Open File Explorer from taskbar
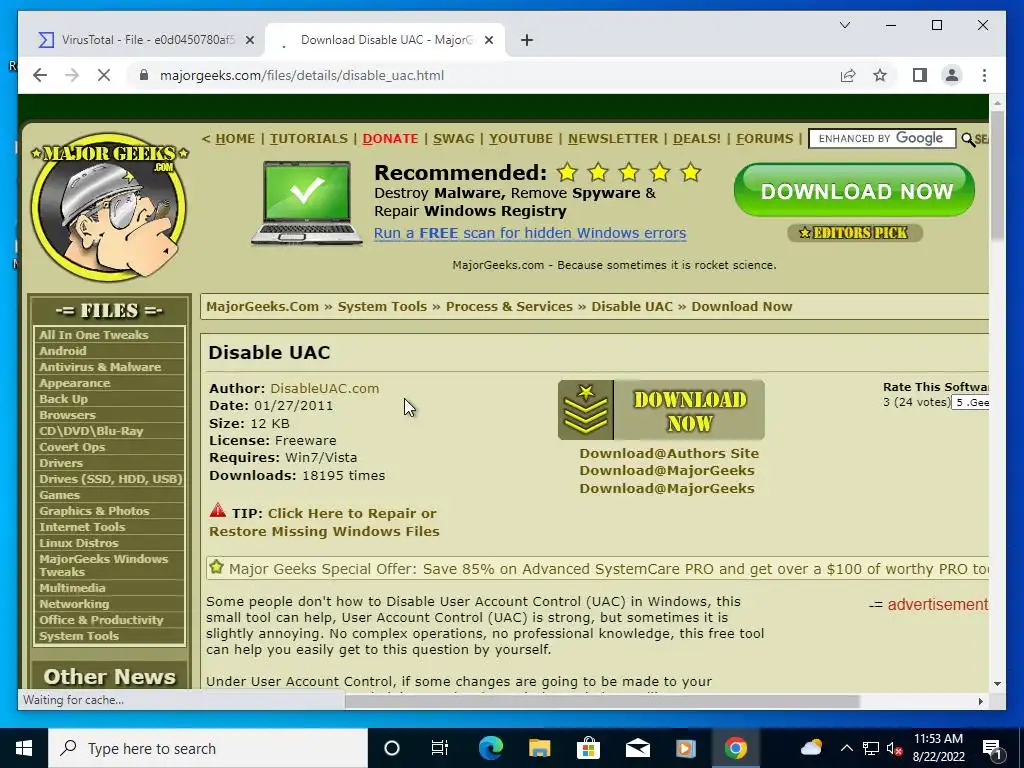 click(539, 748)
